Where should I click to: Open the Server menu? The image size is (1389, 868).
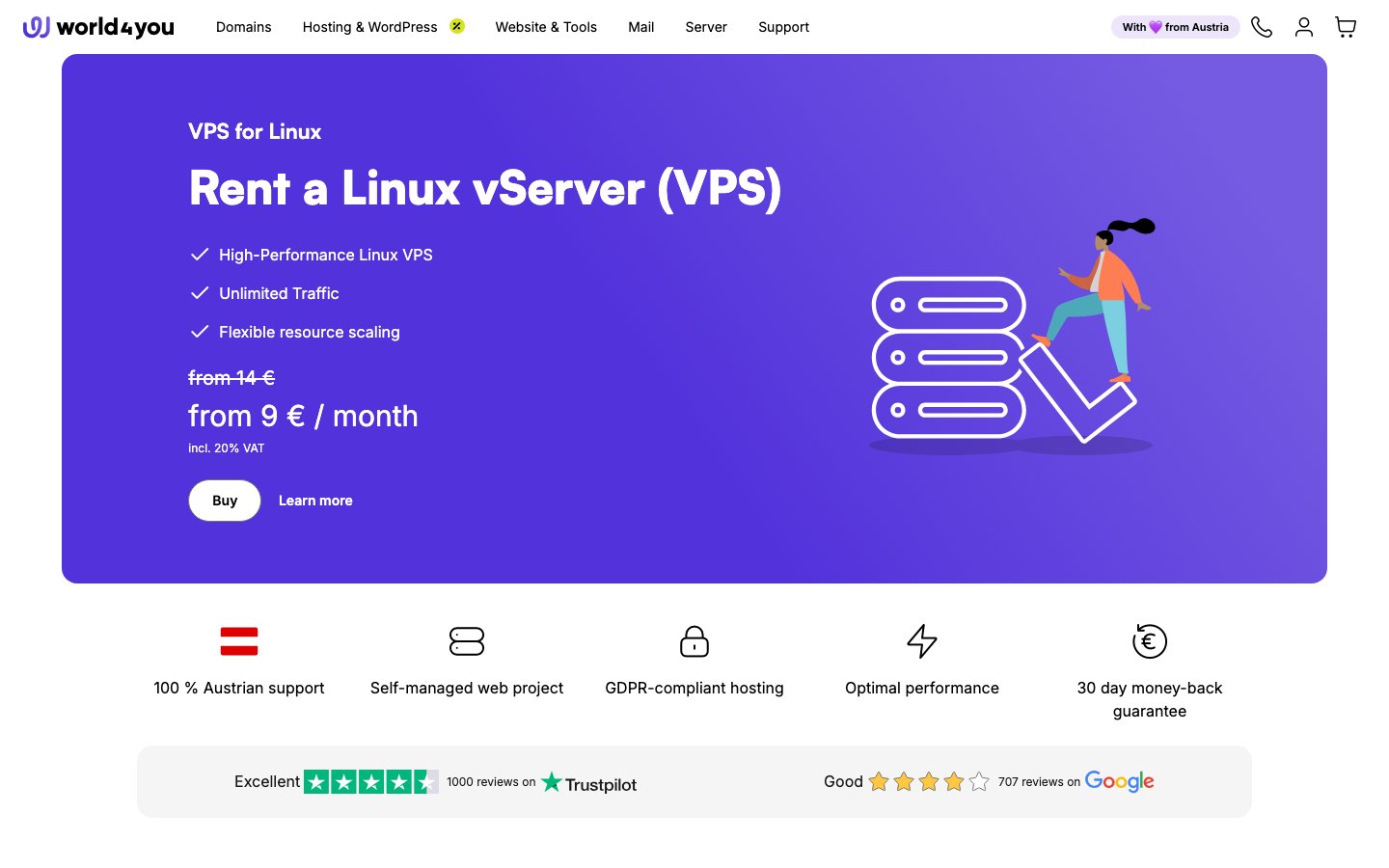706,27
